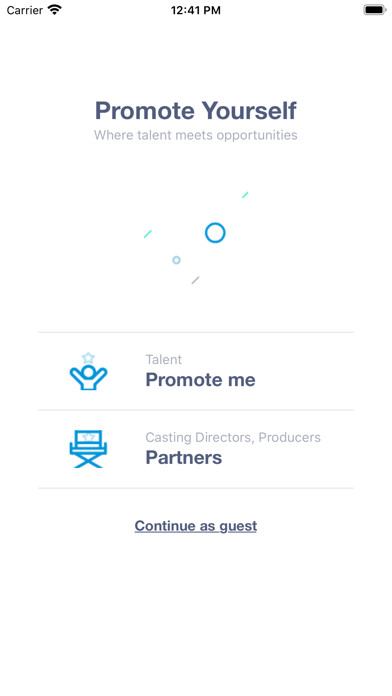Click the left teal dash
The image size is (392, 696).
click(148, 234)
